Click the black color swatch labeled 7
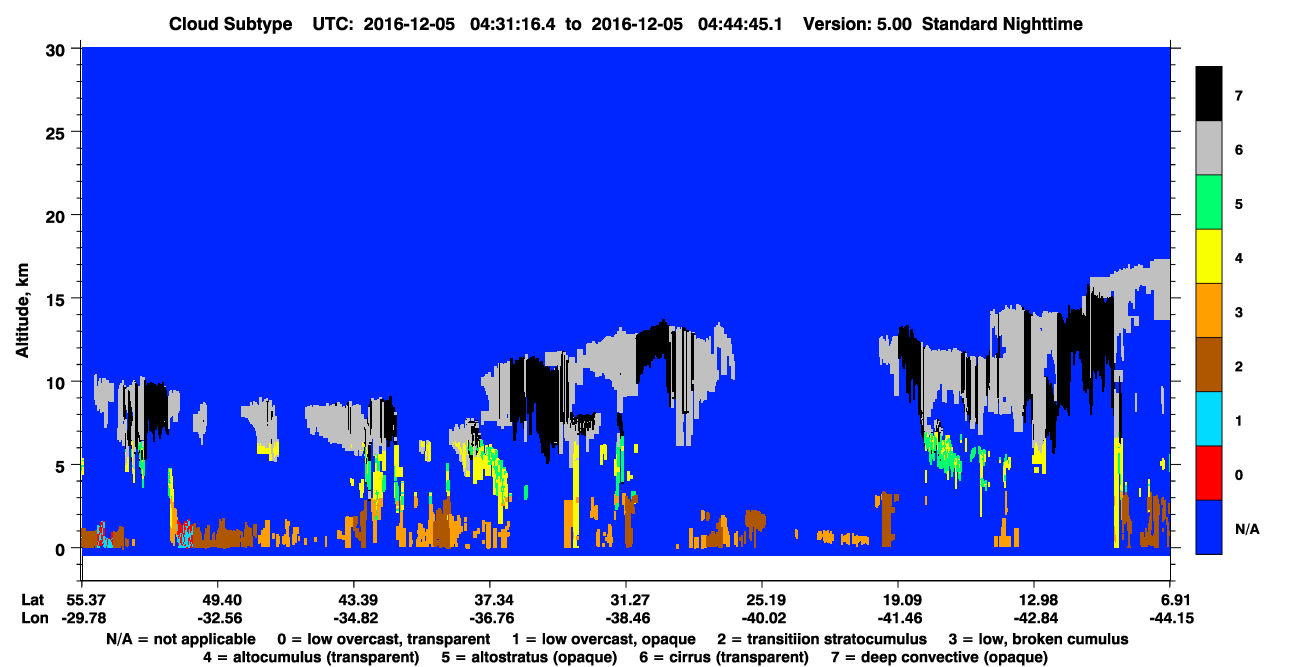This screenshot has width=1300, height=667. tap(1209, 94)
